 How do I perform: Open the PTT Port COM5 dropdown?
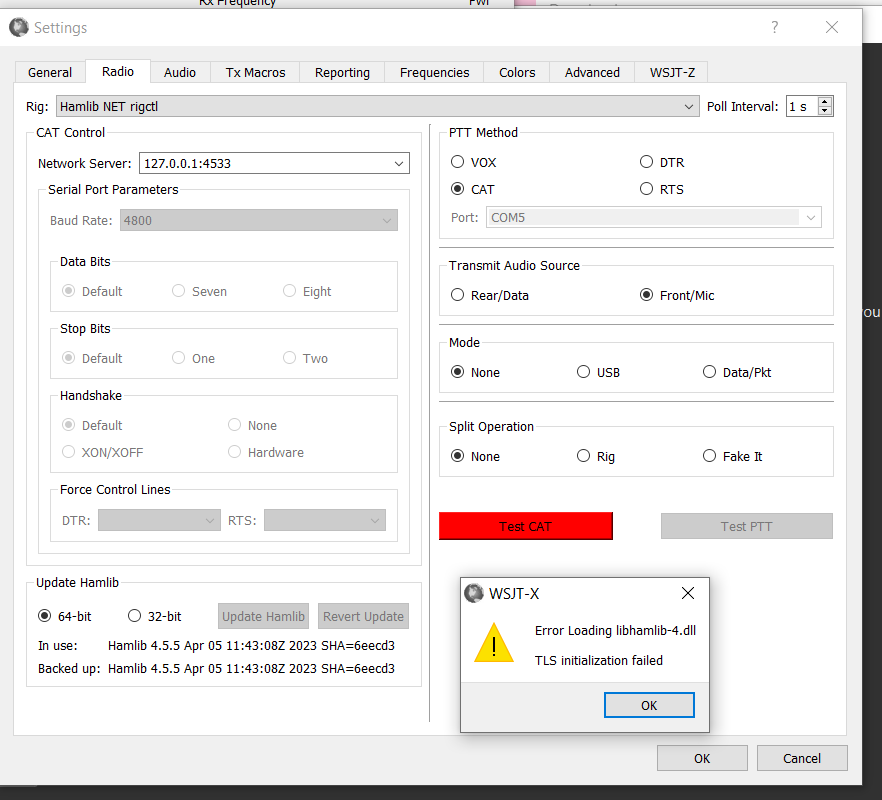[654, 218]
